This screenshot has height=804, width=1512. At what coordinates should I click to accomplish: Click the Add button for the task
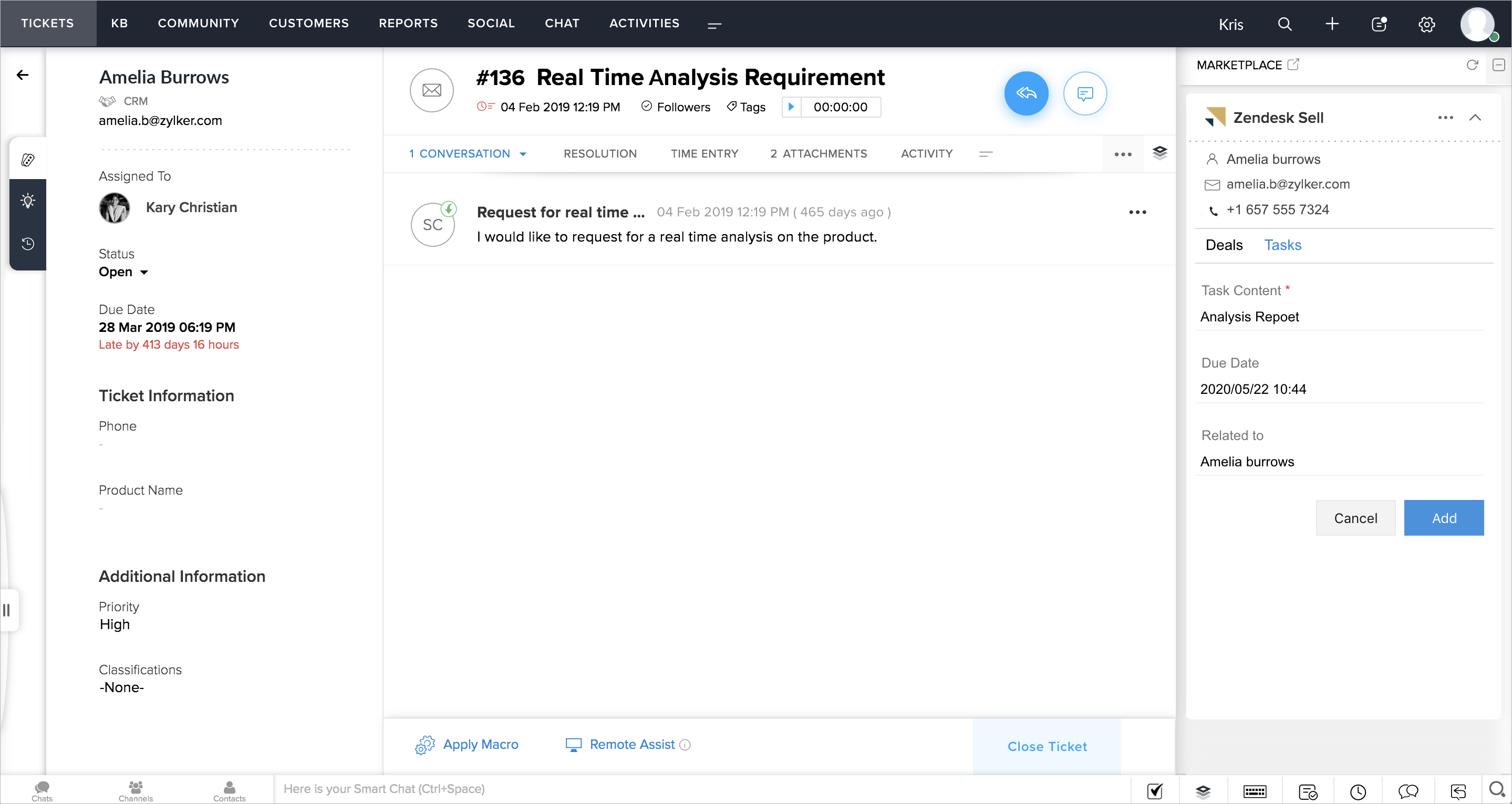1443,518
